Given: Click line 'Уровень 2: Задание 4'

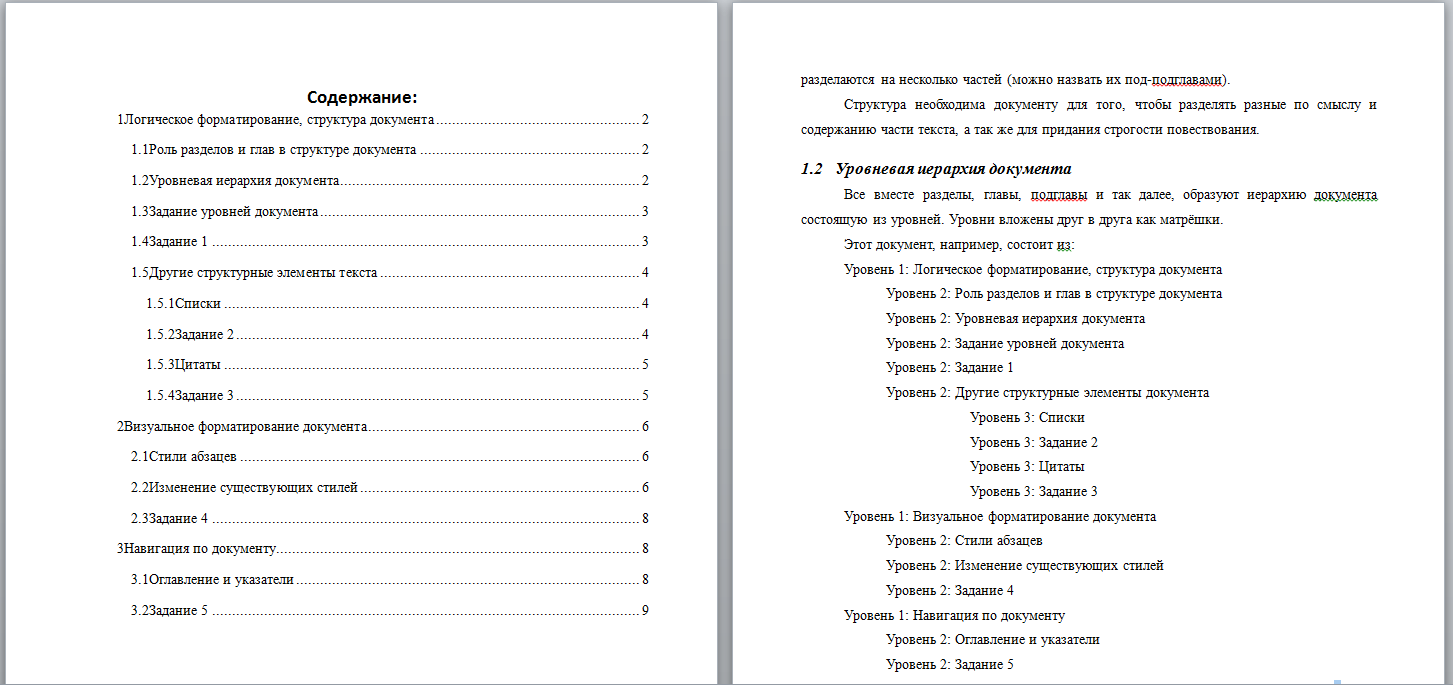Looking at the screenshot, I should click(x=950, y=591).
